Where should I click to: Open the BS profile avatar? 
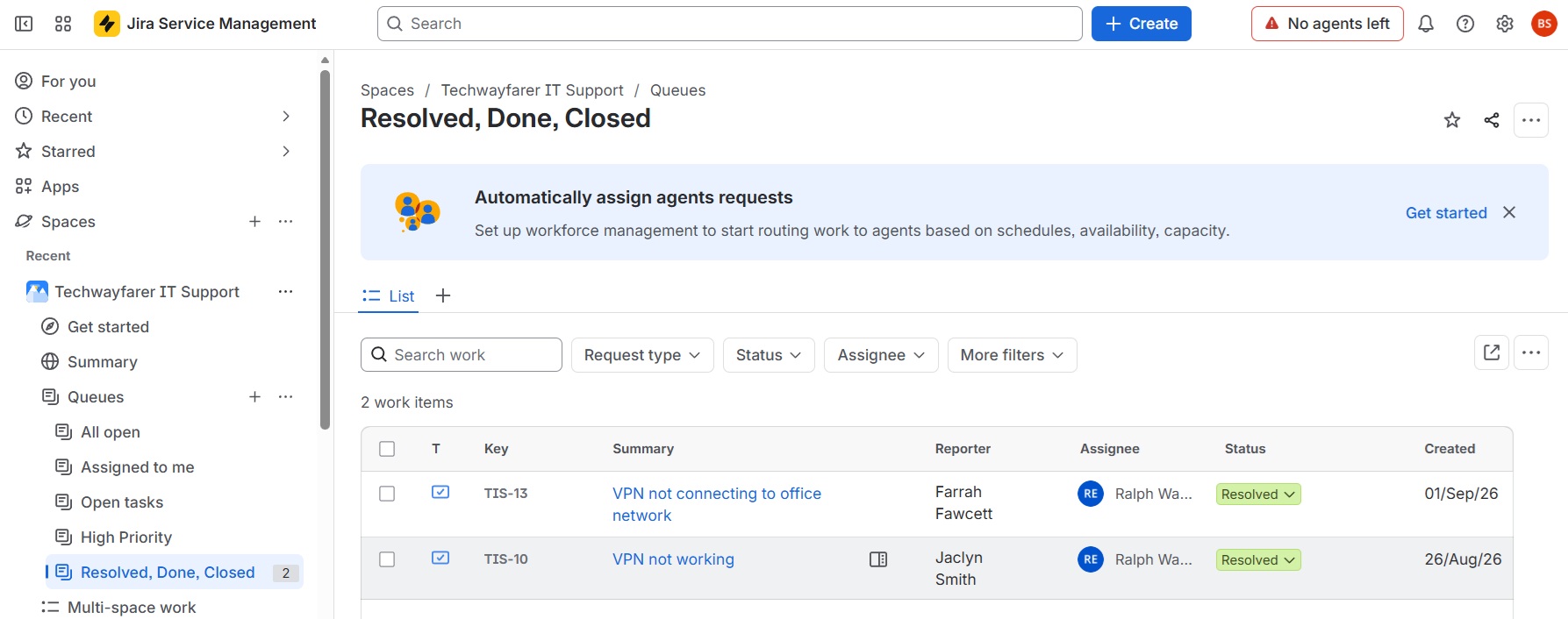[1544, 24]
